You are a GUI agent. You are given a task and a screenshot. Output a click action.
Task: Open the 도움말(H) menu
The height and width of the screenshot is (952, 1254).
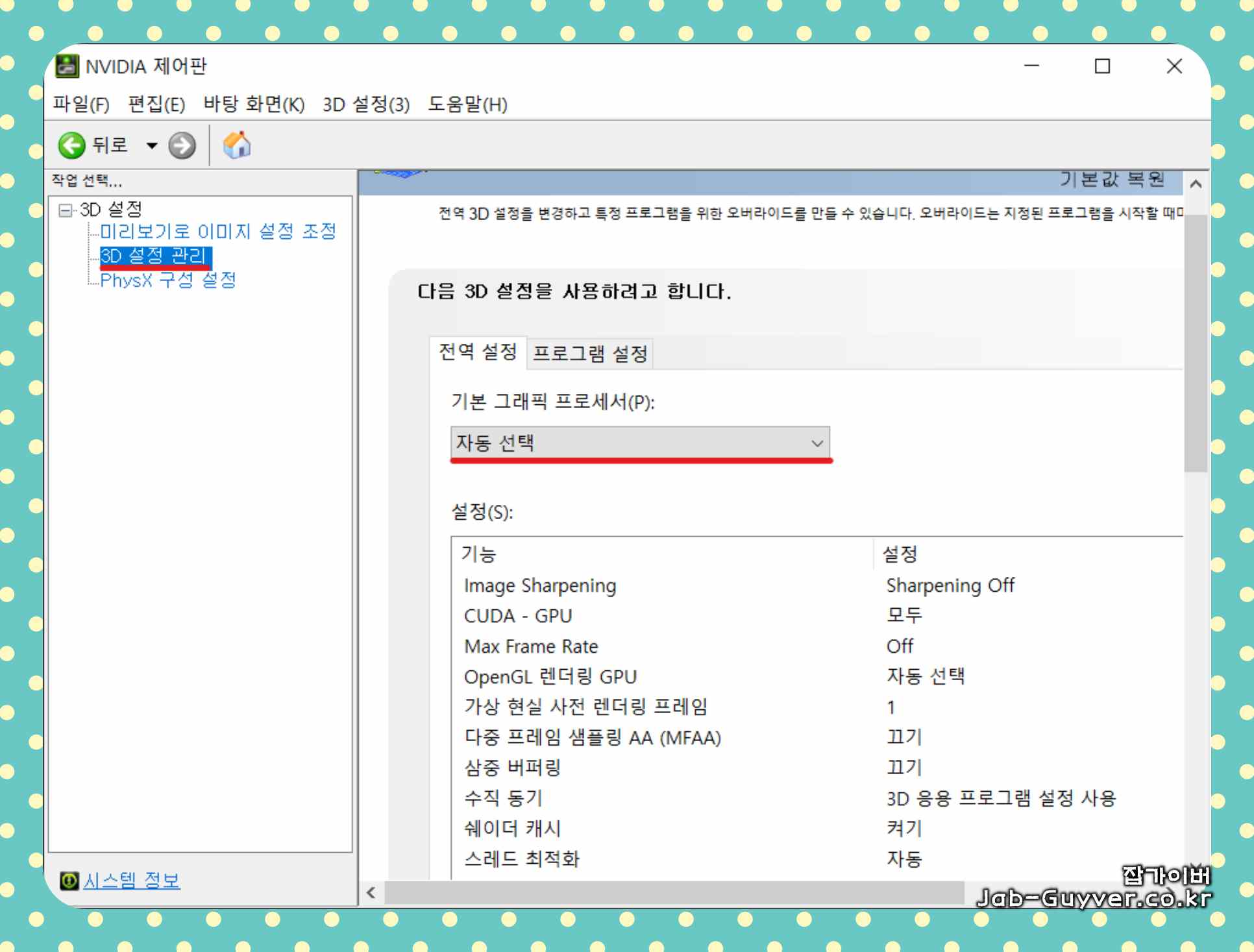click(x=467, y=104)
